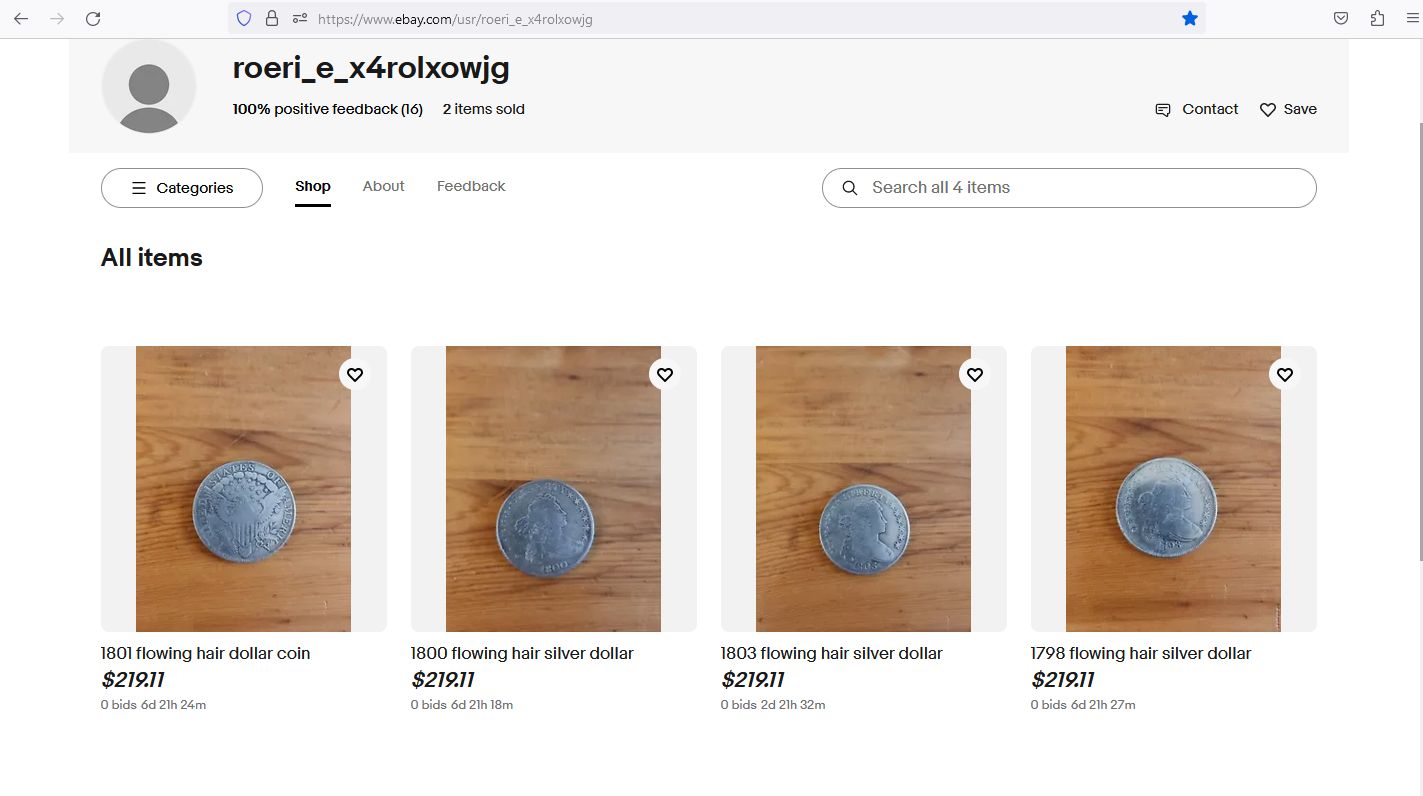Click the padlock site security icon
This screenshot has height=796, width=1423.
pyautogui.click(x=271, y=18)
